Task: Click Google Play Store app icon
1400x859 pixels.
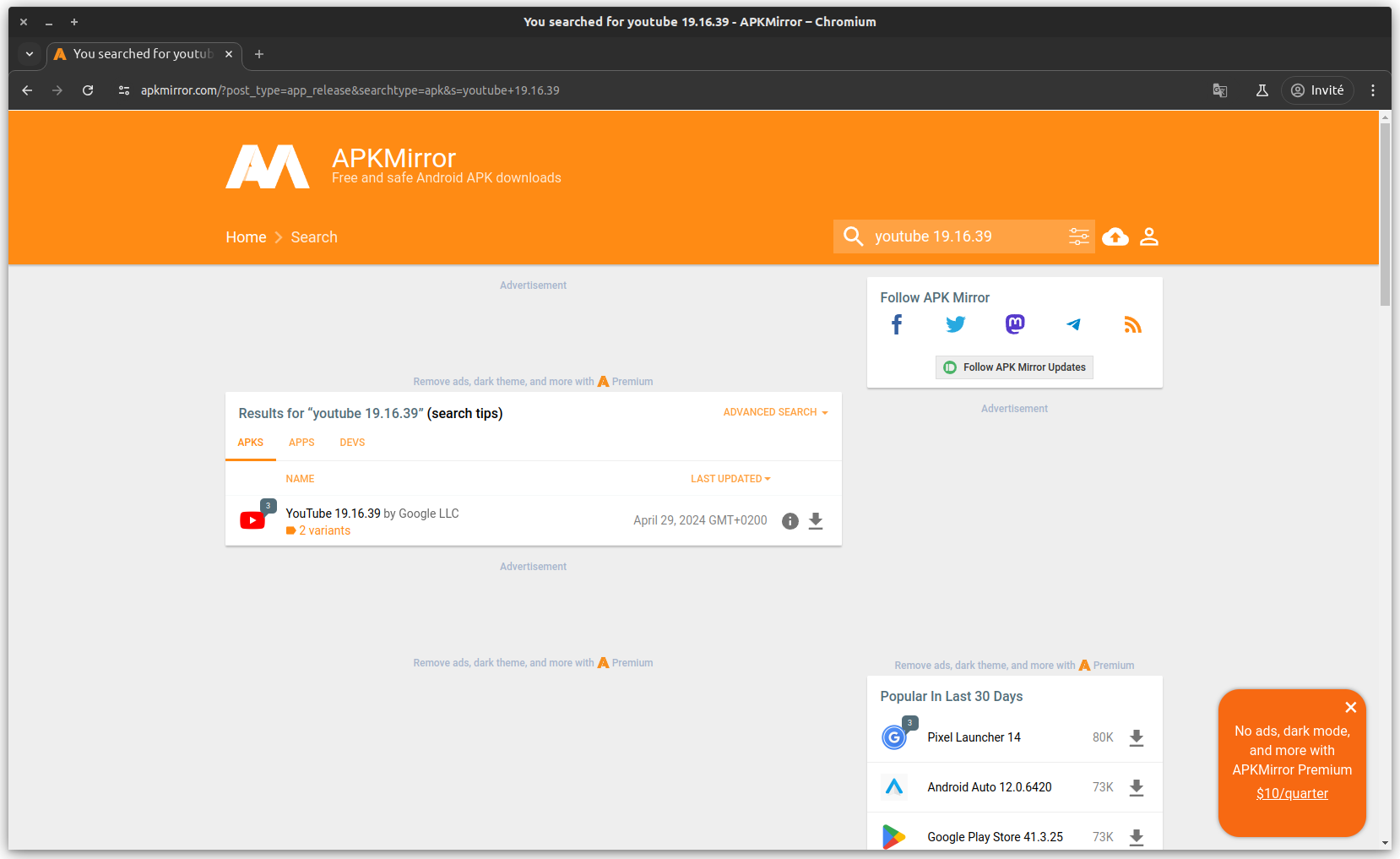Action: point(894,837)
